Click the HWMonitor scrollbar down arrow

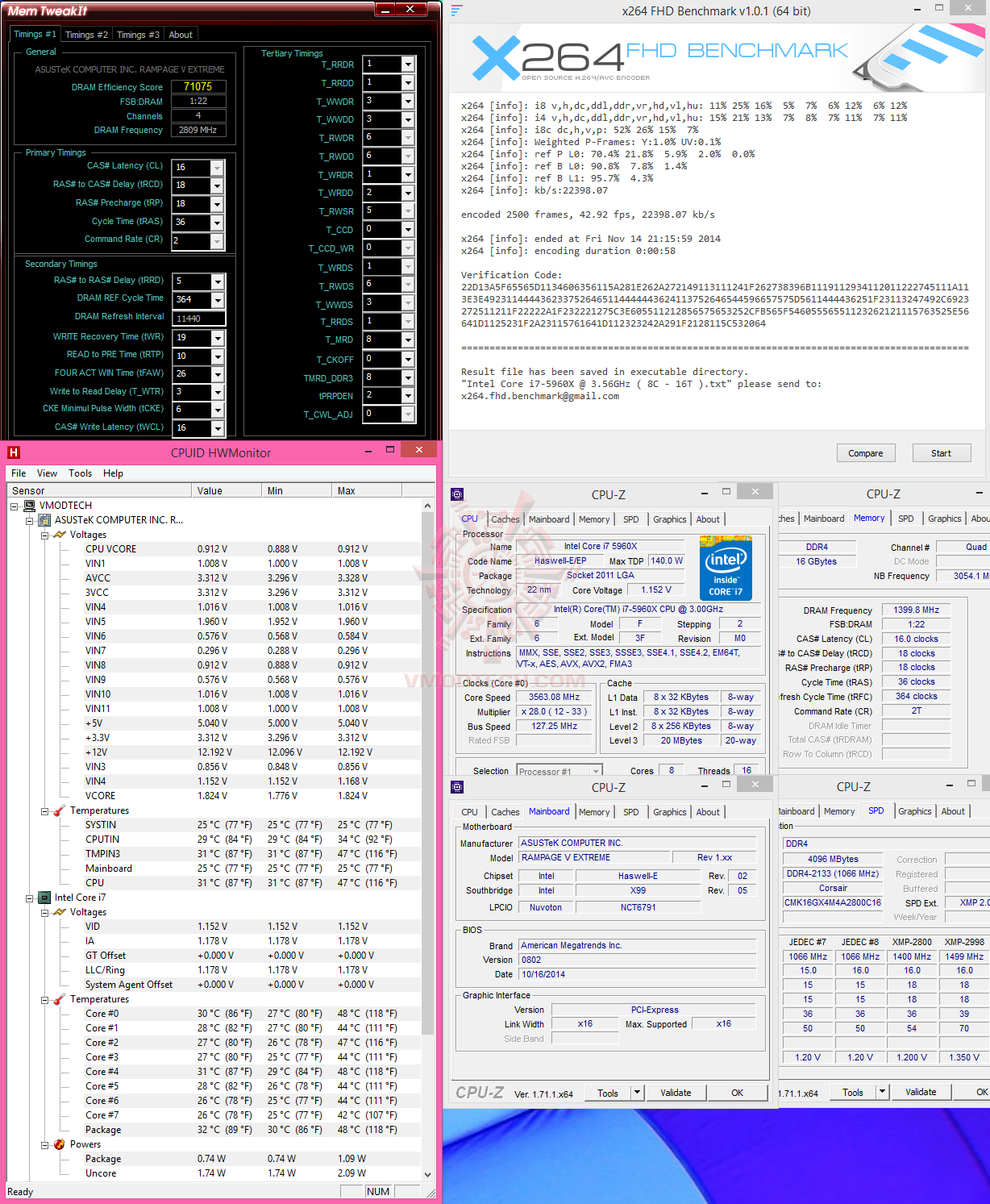427,1175
